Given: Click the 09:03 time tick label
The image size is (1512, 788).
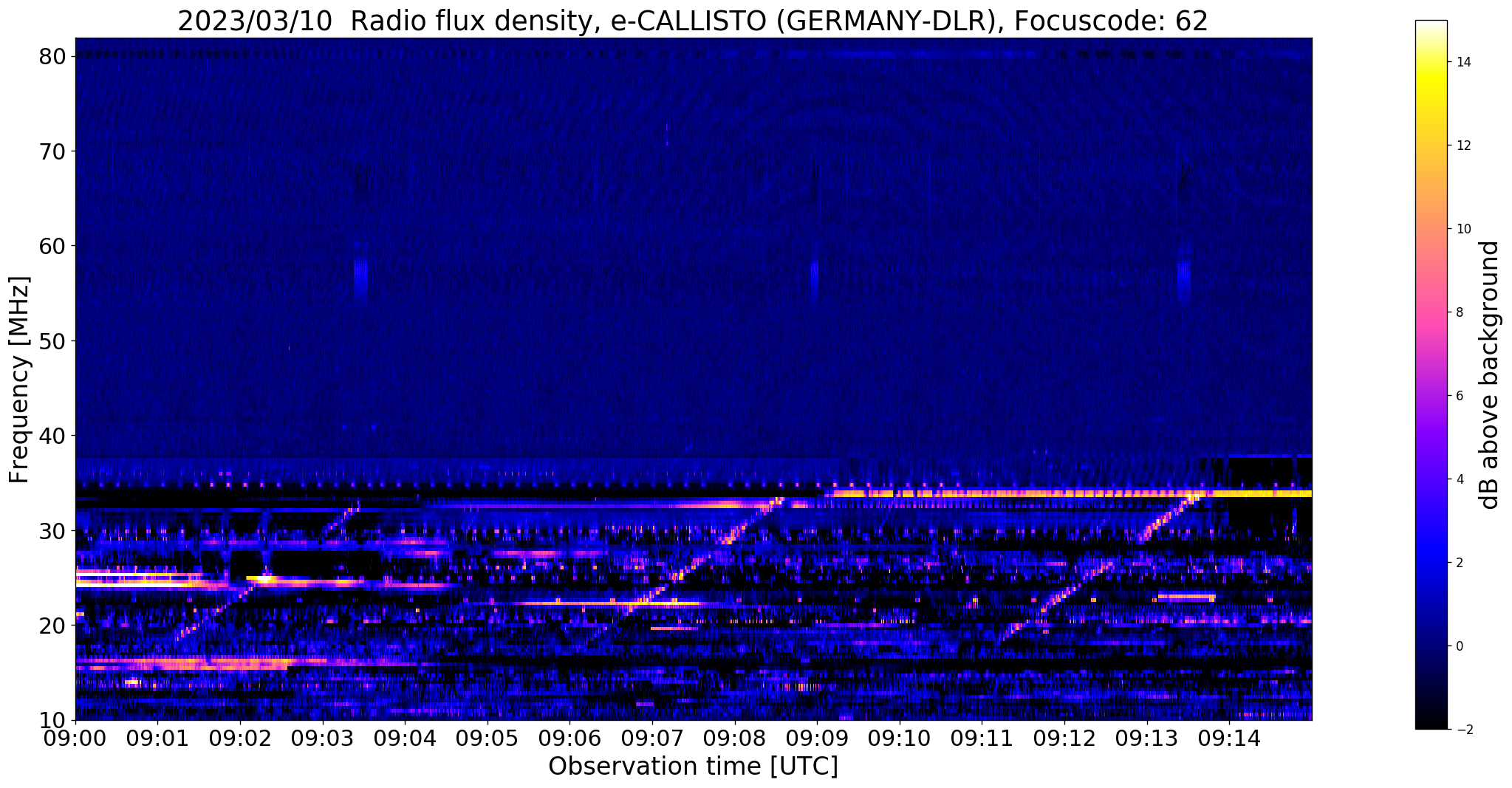Looking at the screenshot, I should (323, 738).
